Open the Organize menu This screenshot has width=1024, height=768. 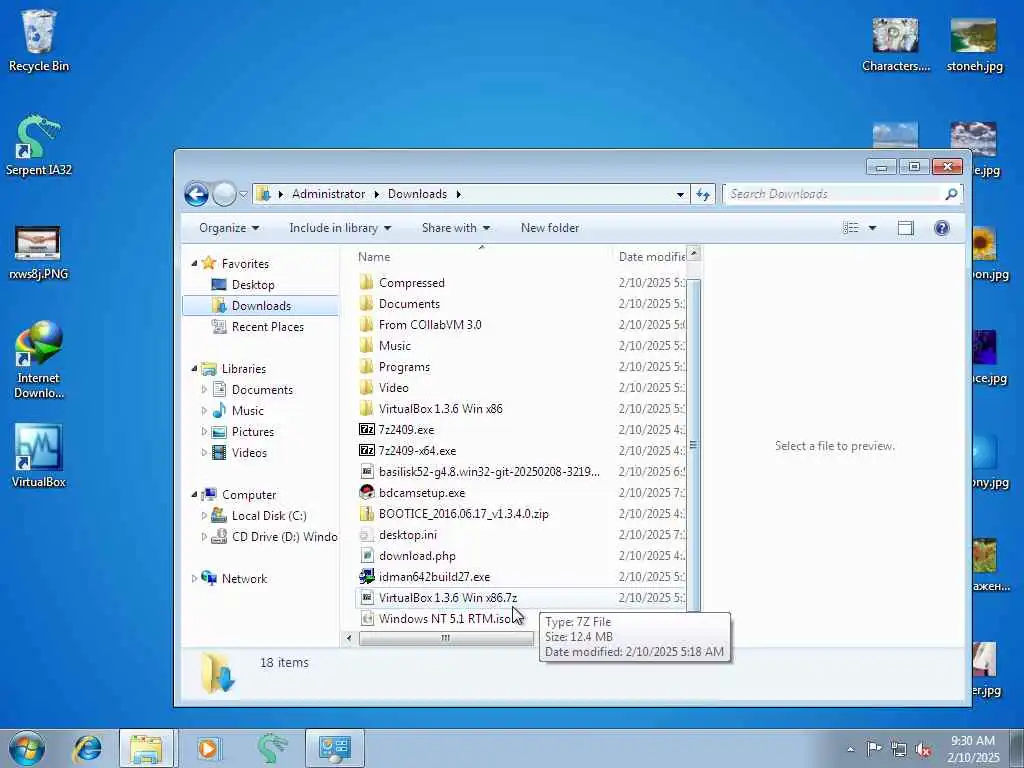[229, 228]
